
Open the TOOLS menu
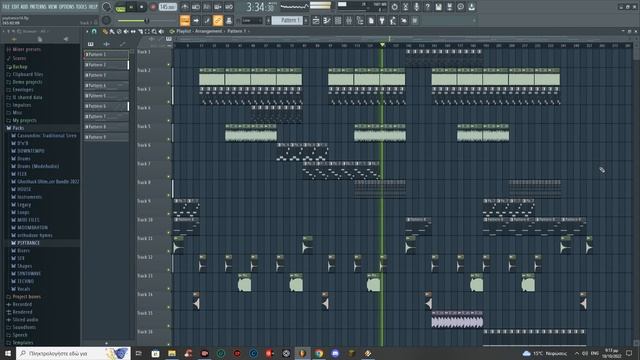[82, 7]
